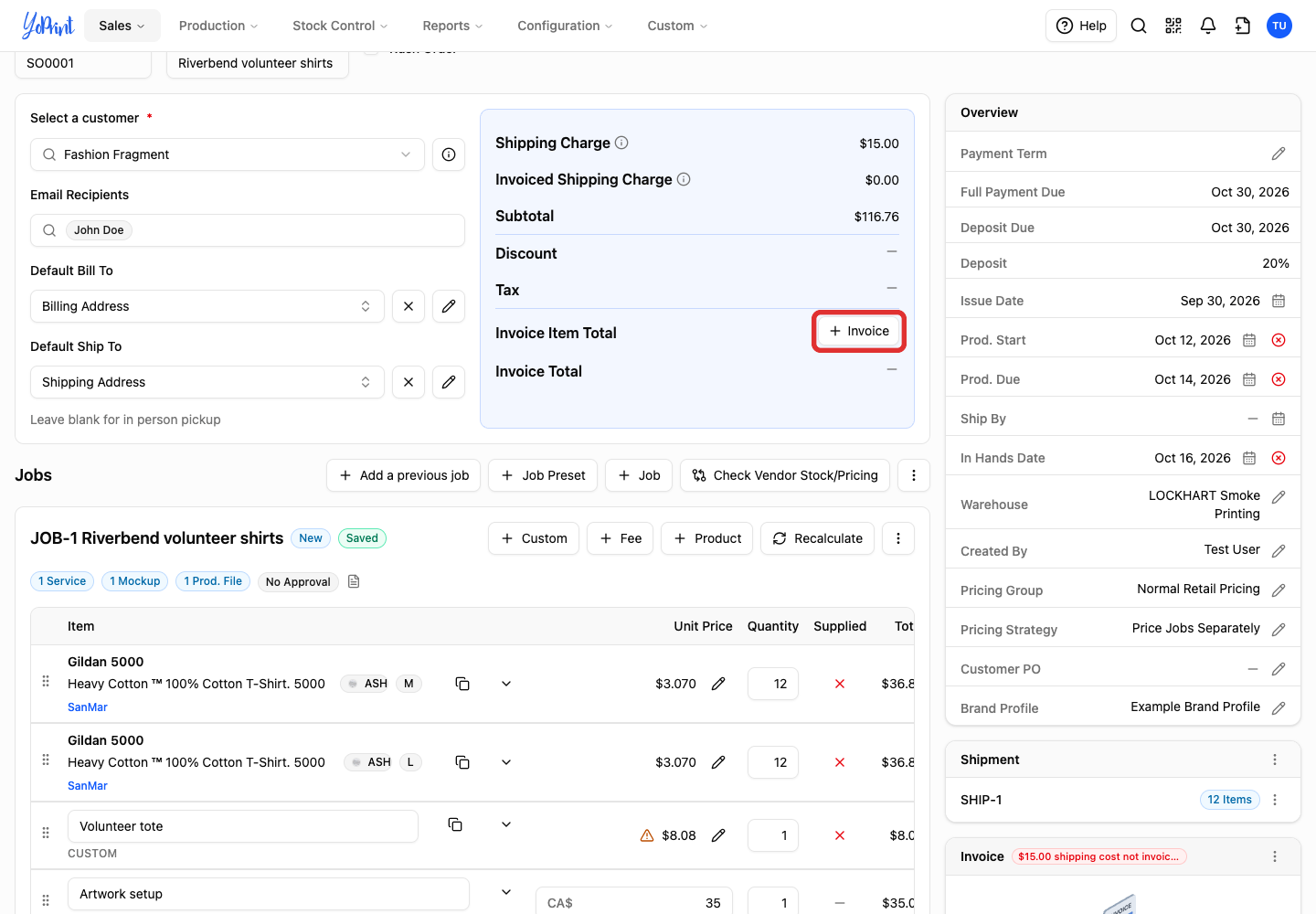Open the notifications bell

[x=1208, y=26]
